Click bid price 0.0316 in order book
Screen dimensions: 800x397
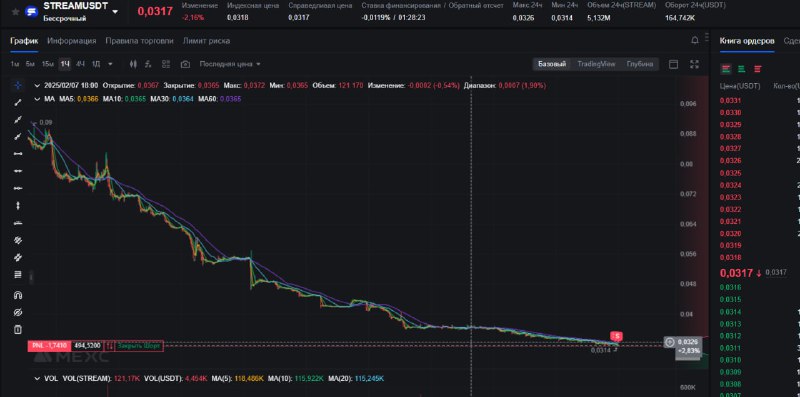click(730, 287)
